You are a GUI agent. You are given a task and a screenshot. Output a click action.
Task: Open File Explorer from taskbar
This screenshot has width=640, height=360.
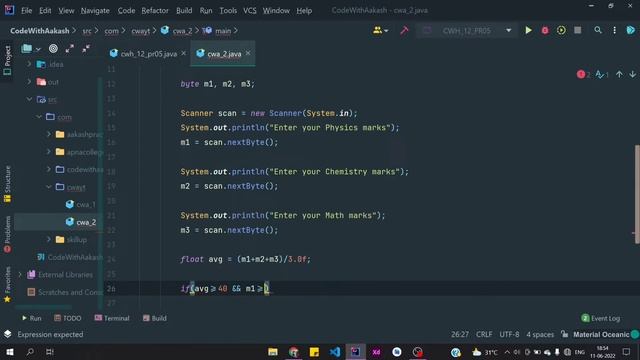[x=273, y=352]
